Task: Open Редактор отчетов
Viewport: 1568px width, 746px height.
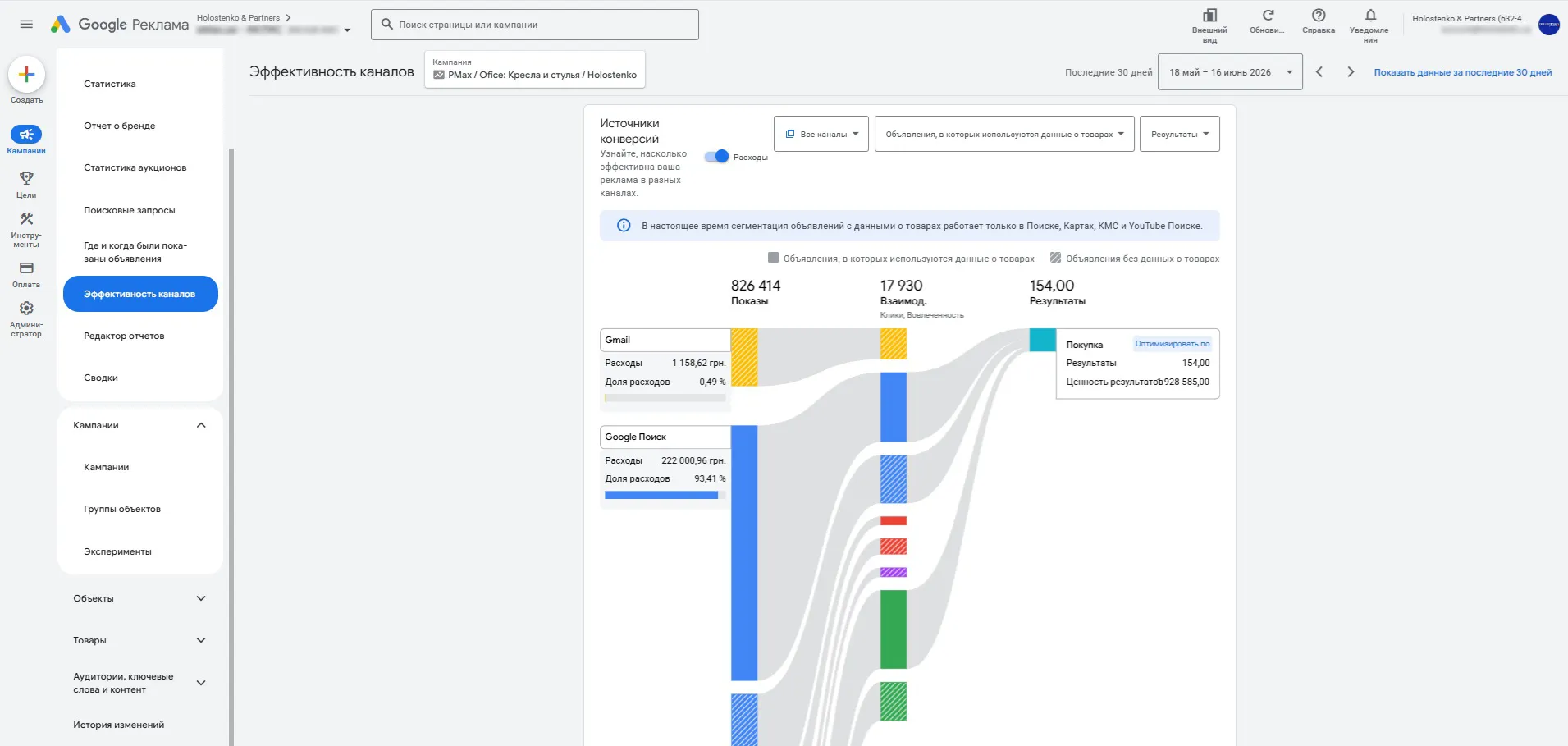Action: click(124, 336)
